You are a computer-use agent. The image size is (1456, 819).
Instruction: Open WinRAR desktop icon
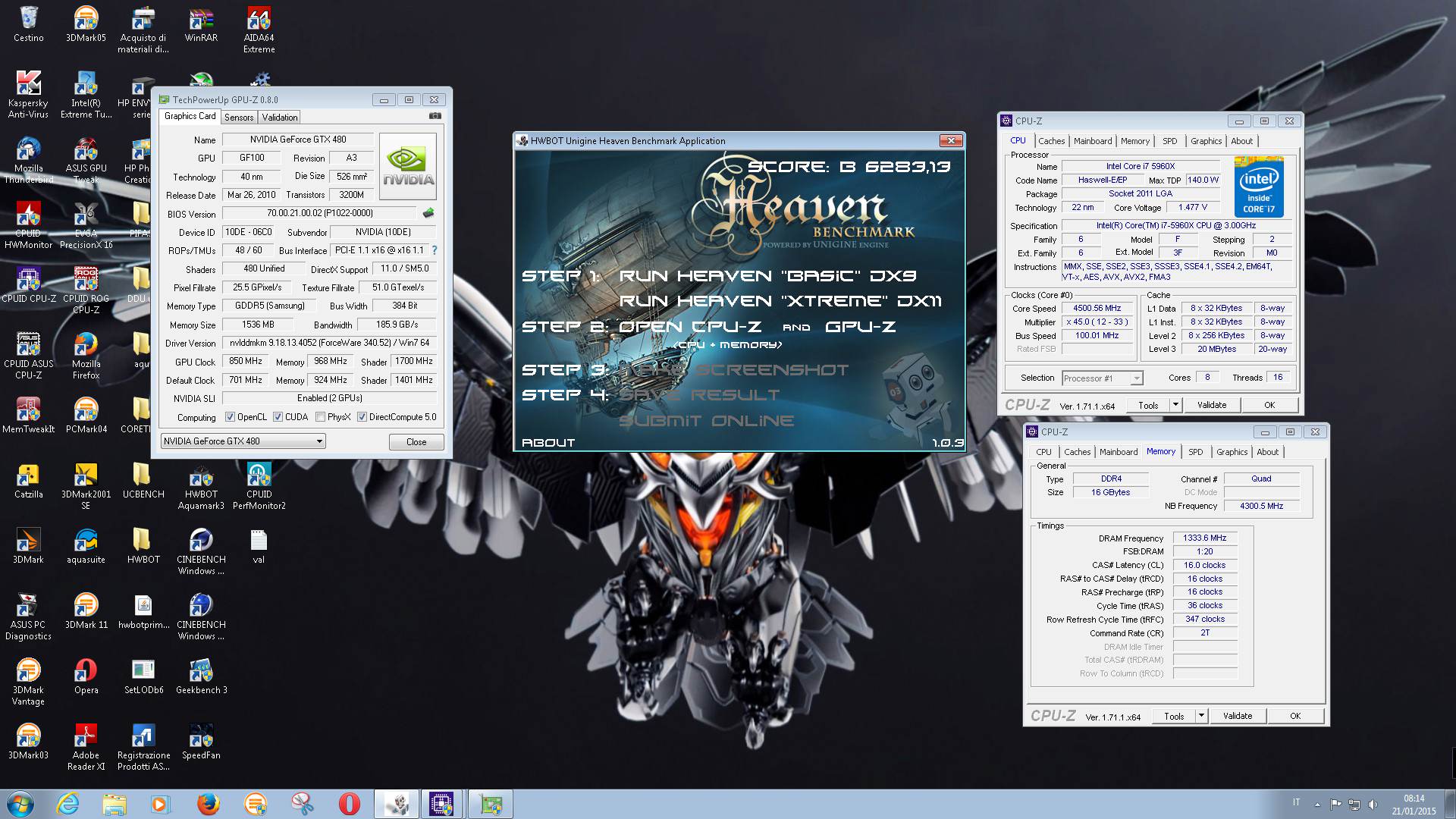pos(201,23)
